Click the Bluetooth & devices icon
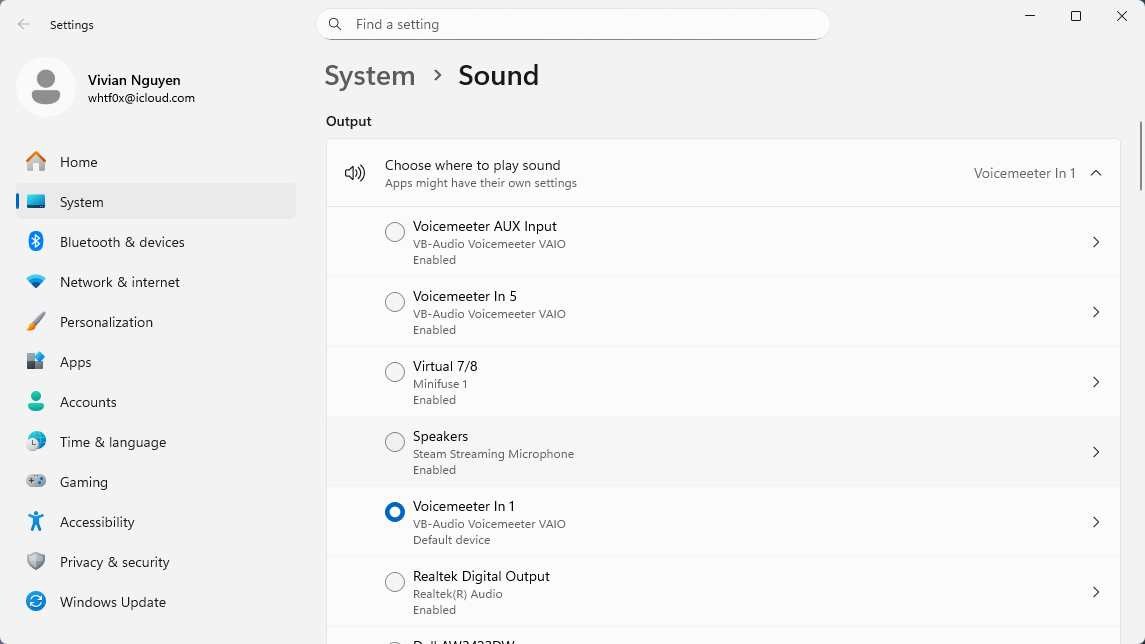Viewport: 1145px width, 644px height. pyautogui.click(x=36, y=242)
